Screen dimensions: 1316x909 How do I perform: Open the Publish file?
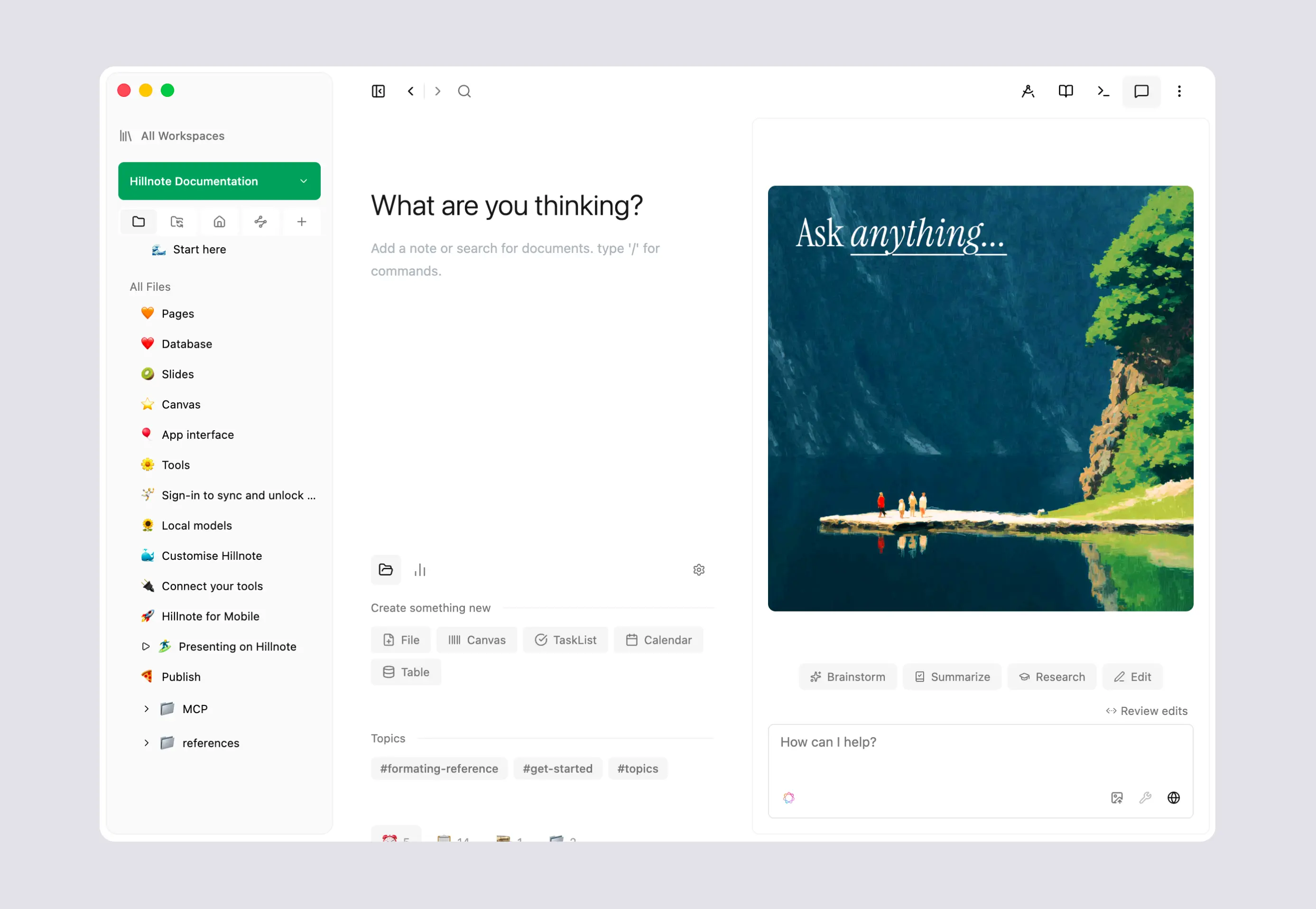(x=171, y=677)
